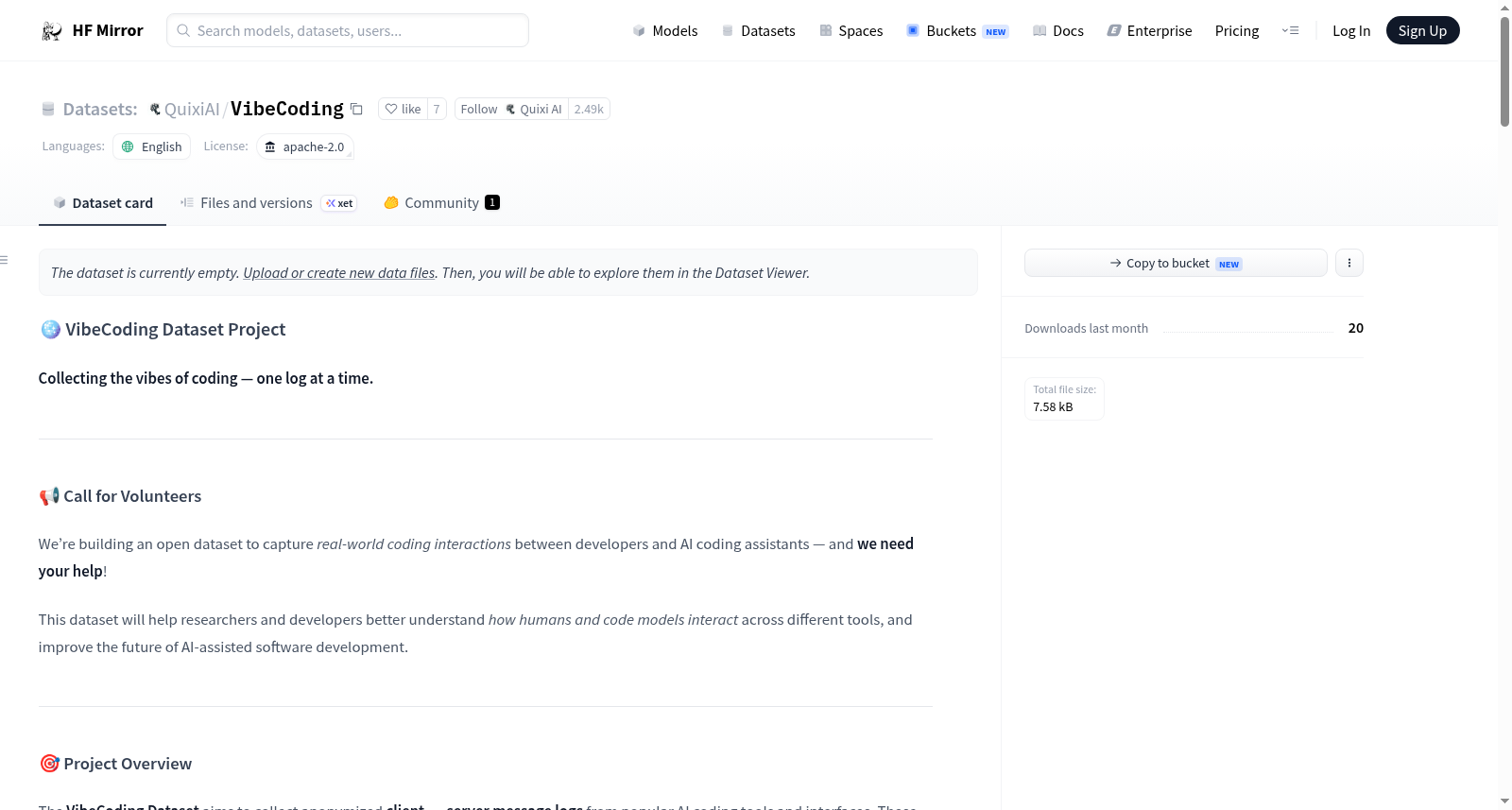Screen dimensions: 1512x810
Task: Open the Community tab
Action: click(441, 202)
